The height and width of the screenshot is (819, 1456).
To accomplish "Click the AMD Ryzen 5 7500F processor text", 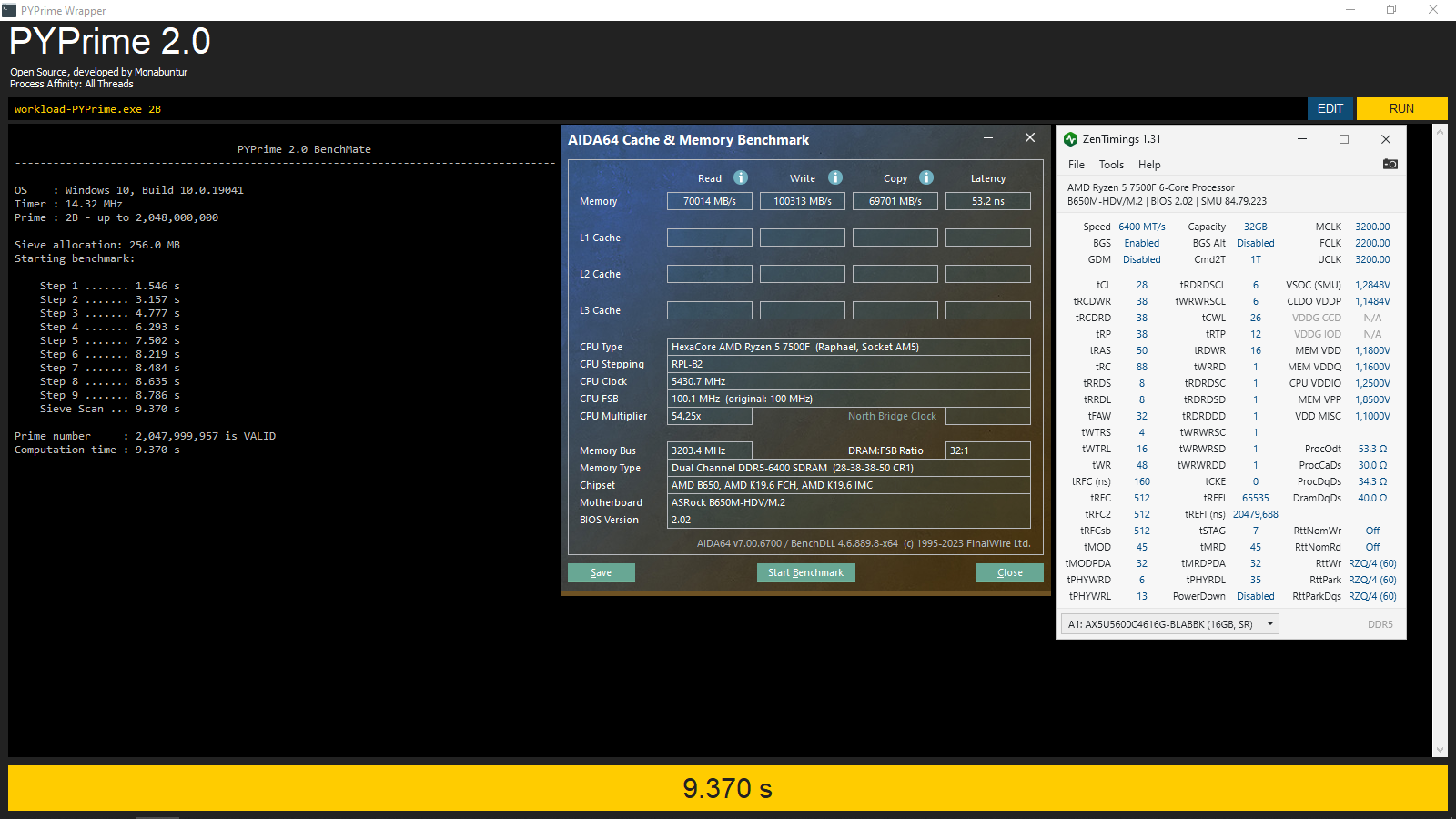I will [1151, 187].
